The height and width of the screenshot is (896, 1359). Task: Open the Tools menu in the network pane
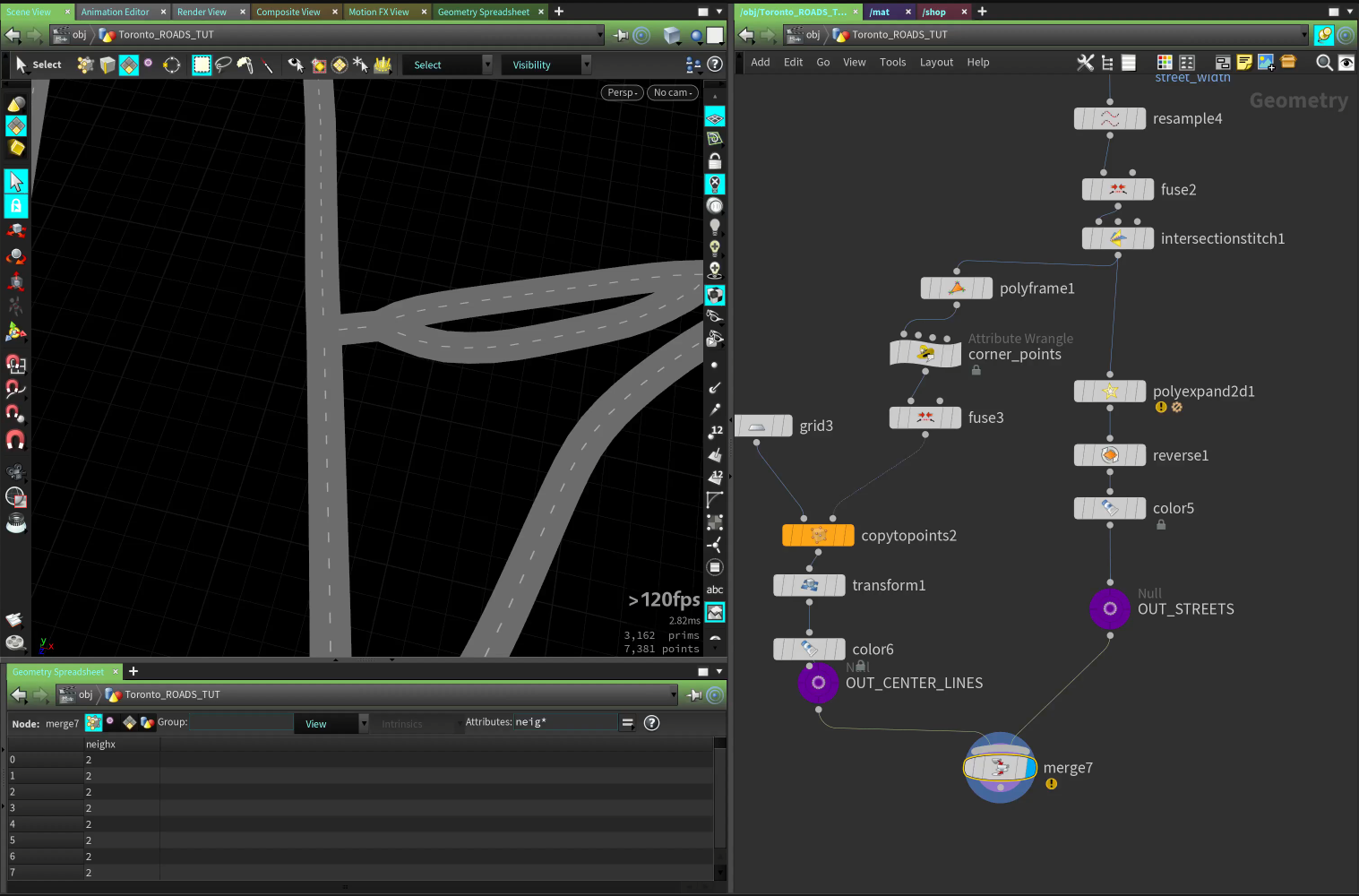click(892, 62)
